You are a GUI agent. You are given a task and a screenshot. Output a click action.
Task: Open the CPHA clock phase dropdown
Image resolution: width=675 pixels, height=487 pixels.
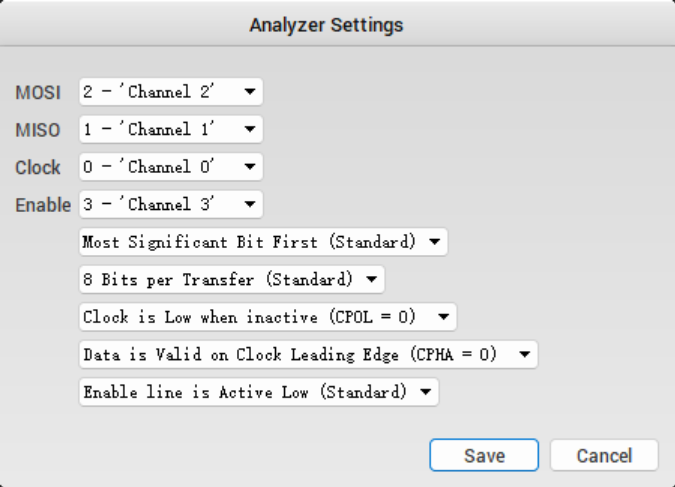[x=308, y=354]
